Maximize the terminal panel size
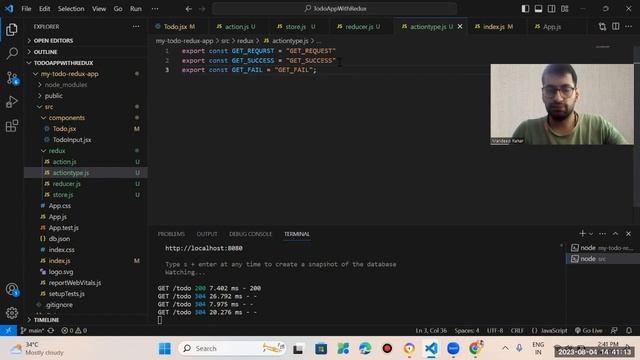 click(615, 234)
